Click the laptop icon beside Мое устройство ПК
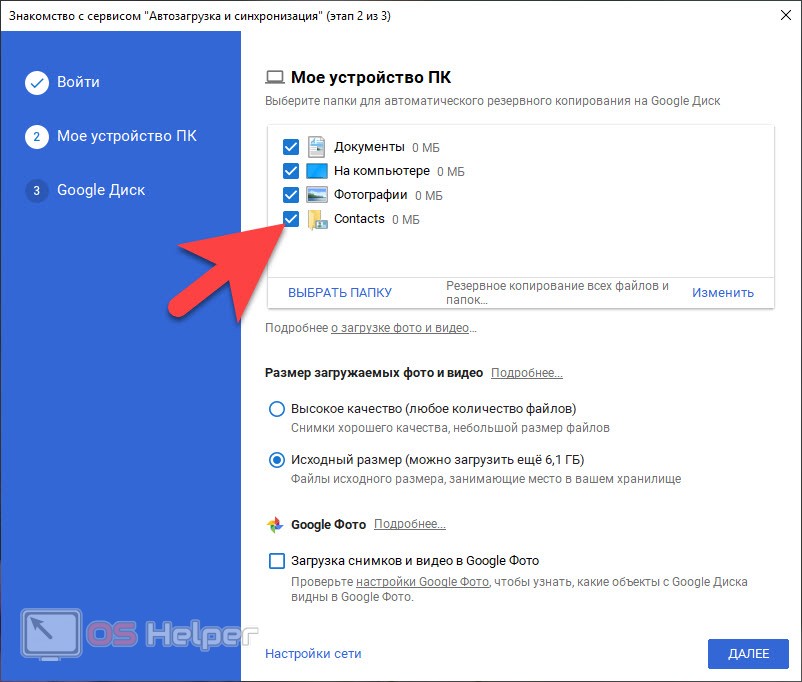Image resolution: width=802 pixels, height=682 pixels. pyautogui.click(x=275, y=77)
